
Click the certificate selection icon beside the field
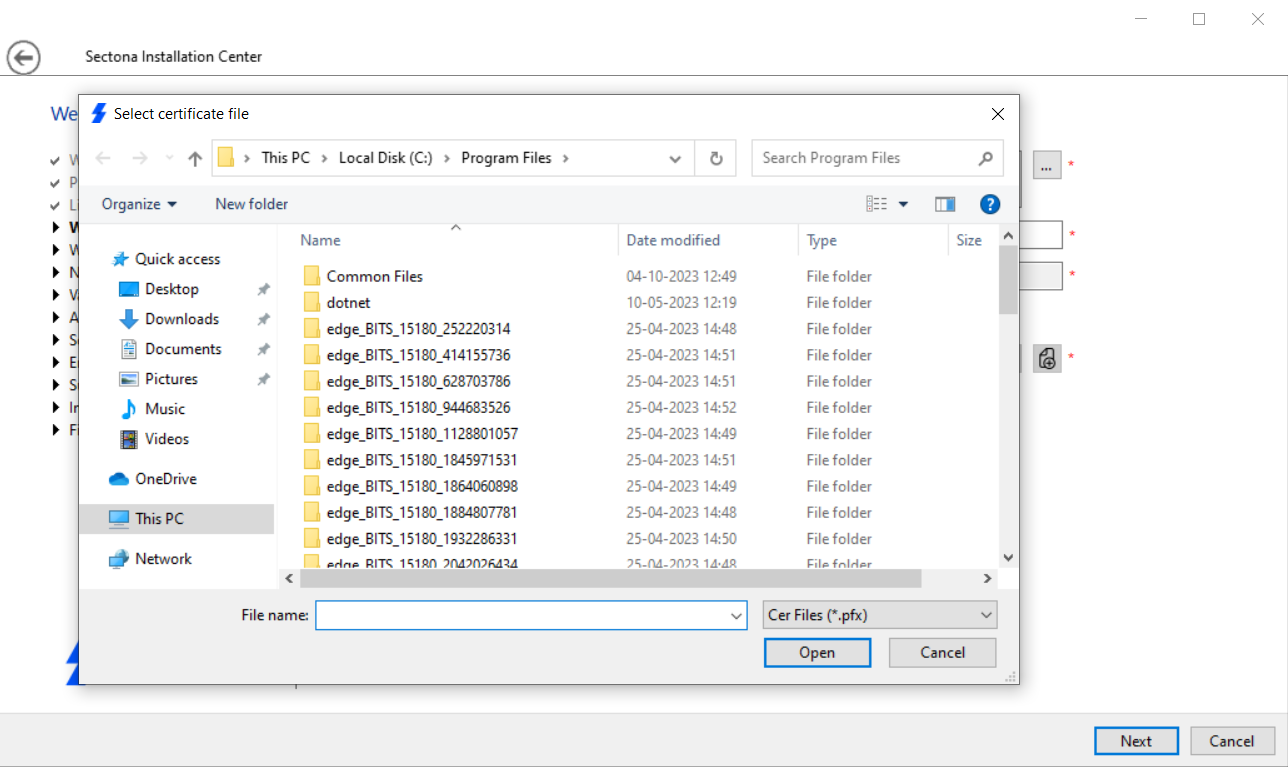click(x=1046, y=358)
